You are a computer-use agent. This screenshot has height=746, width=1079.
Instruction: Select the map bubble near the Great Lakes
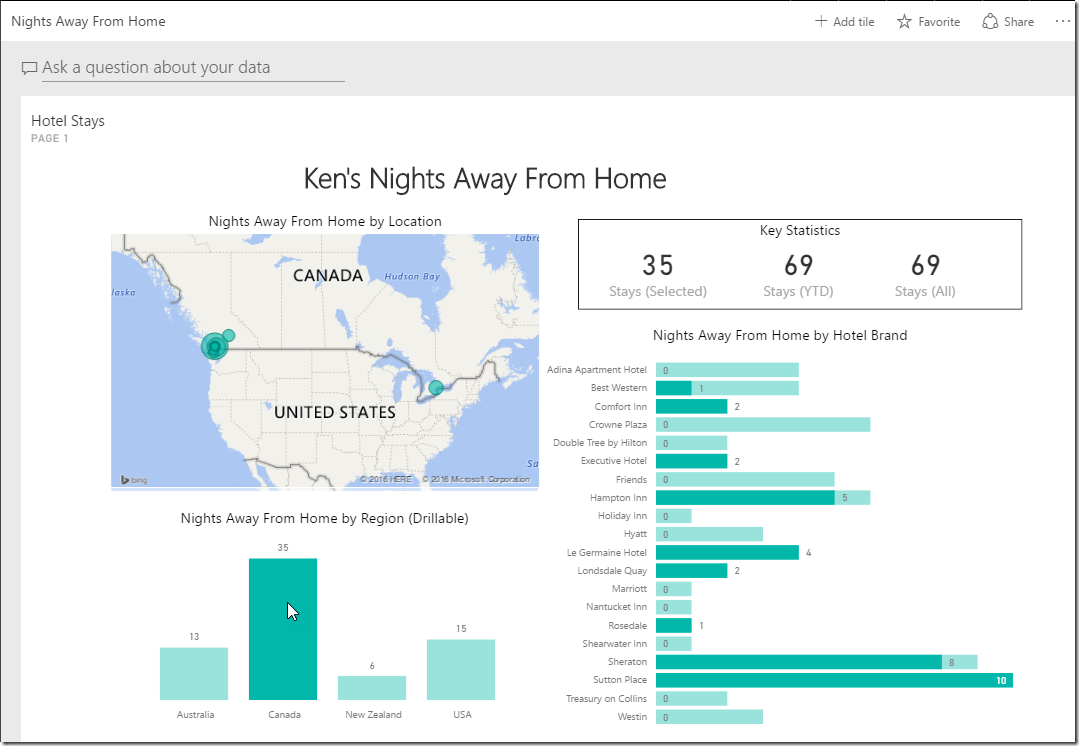436,387
